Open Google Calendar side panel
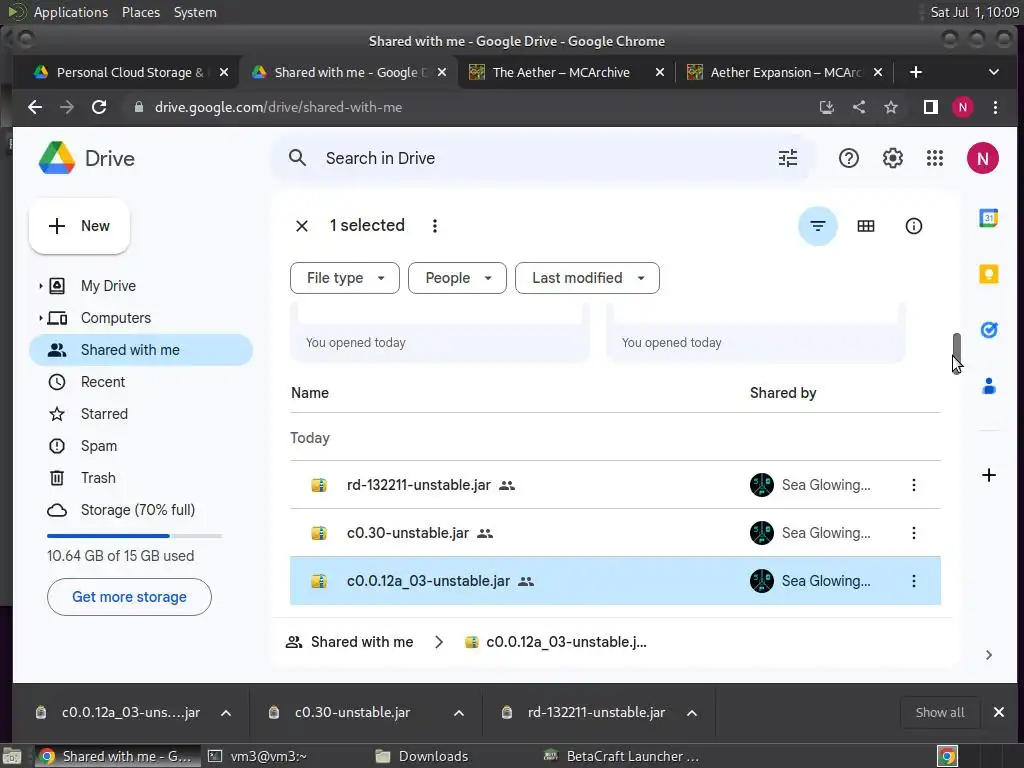The image size is (1024, 768). point(988,218)
